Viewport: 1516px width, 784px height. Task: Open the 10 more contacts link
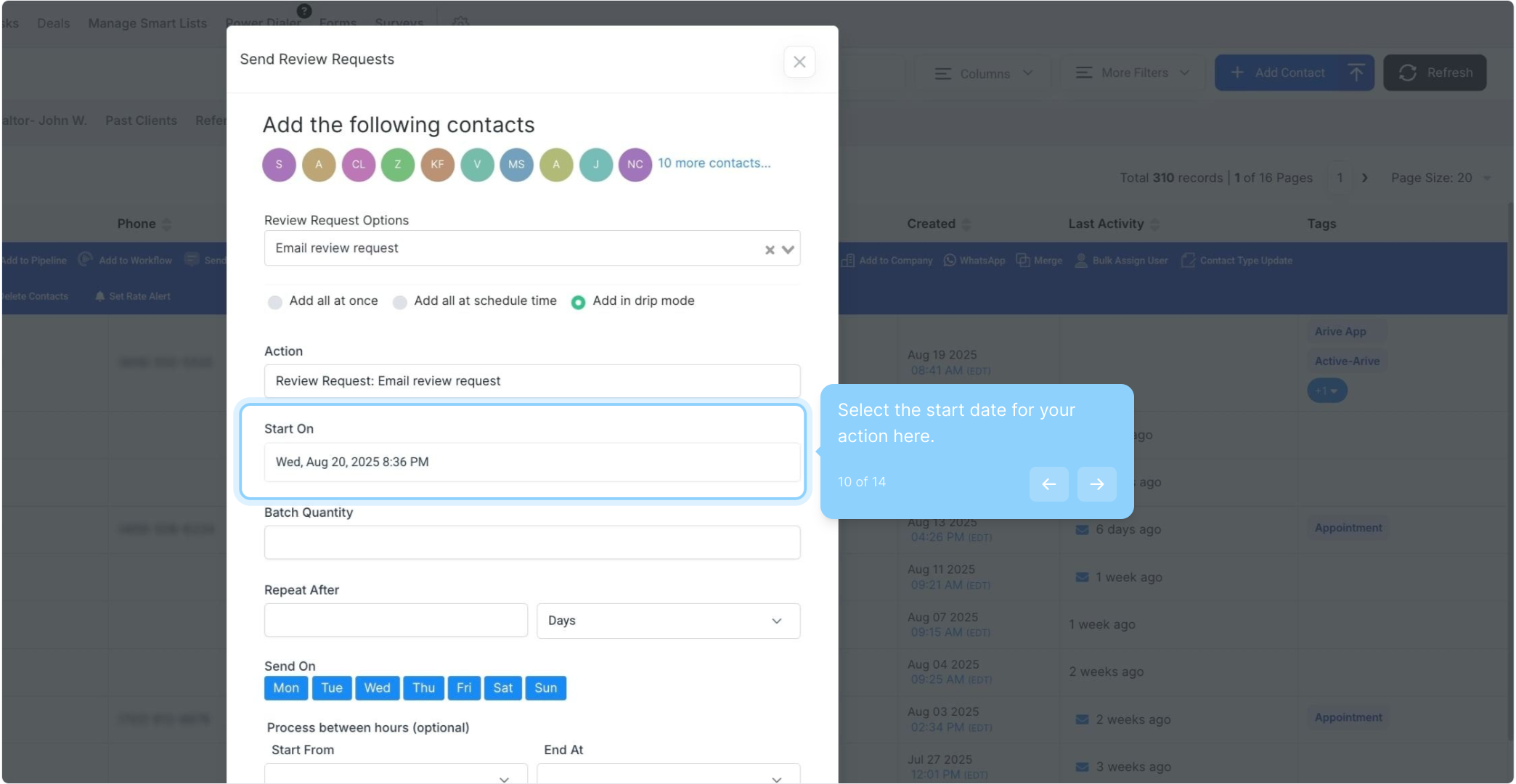coord(714,163)
